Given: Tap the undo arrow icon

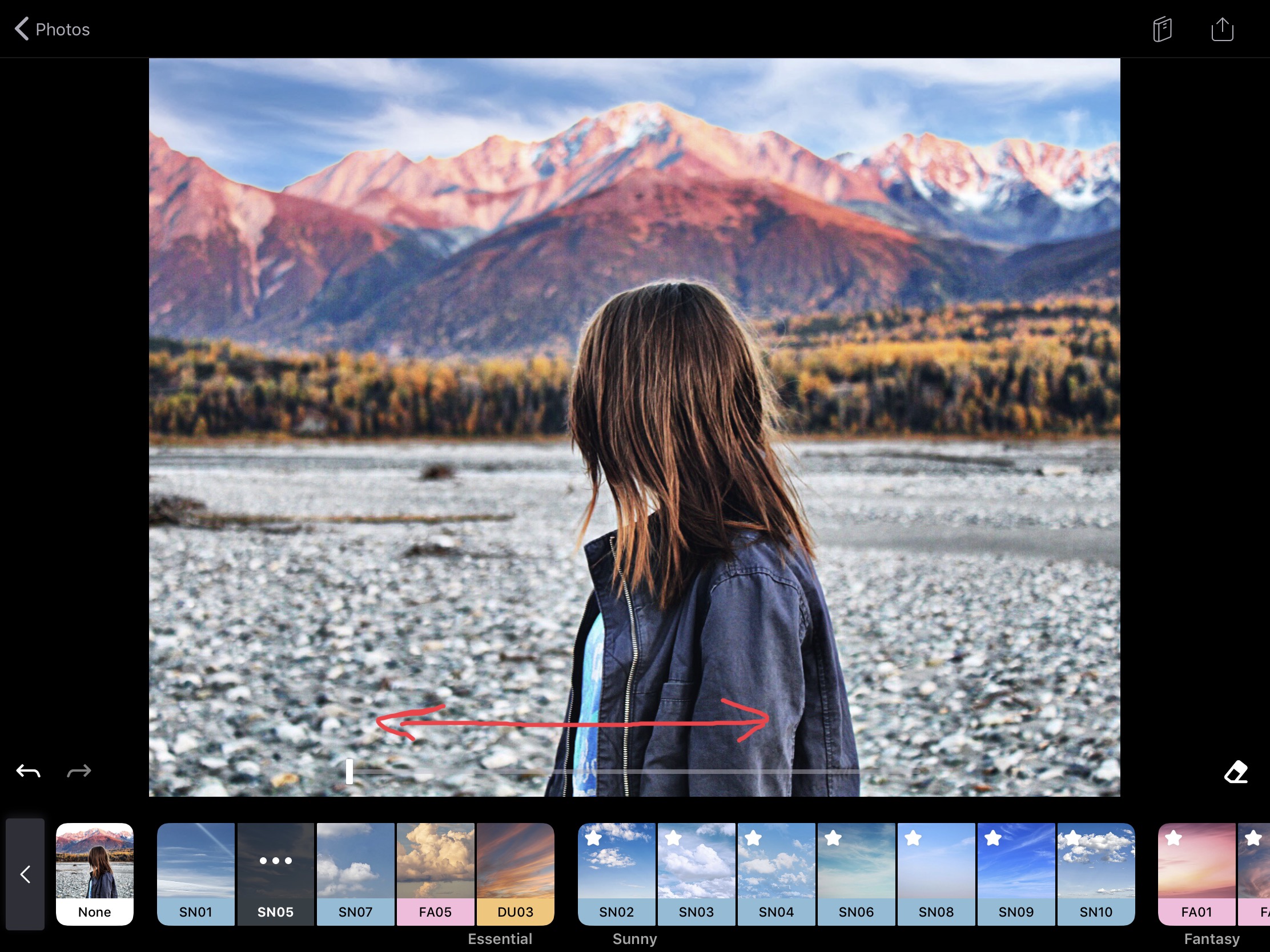Looking at the screenshot, I should pos(28,771).
